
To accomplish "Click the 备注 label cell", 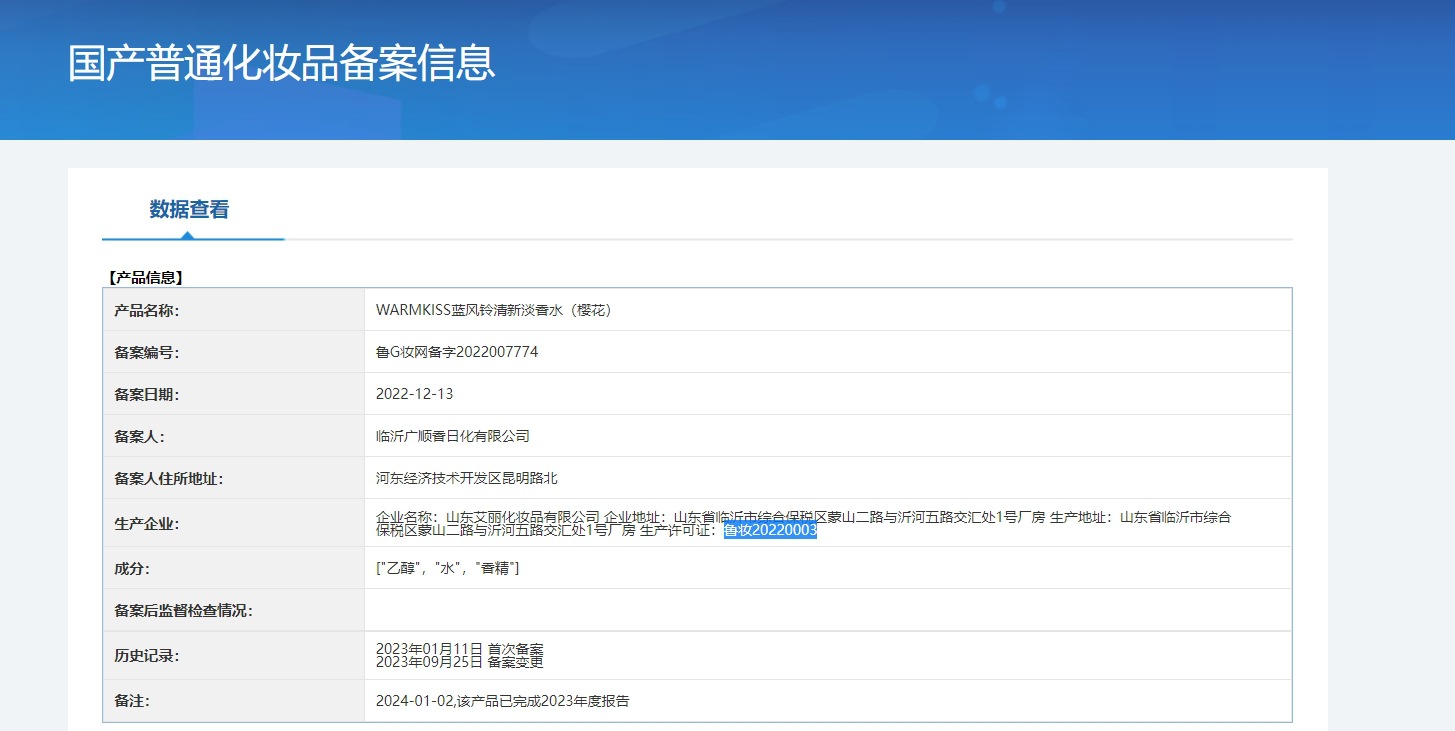I will coord(234,701).
